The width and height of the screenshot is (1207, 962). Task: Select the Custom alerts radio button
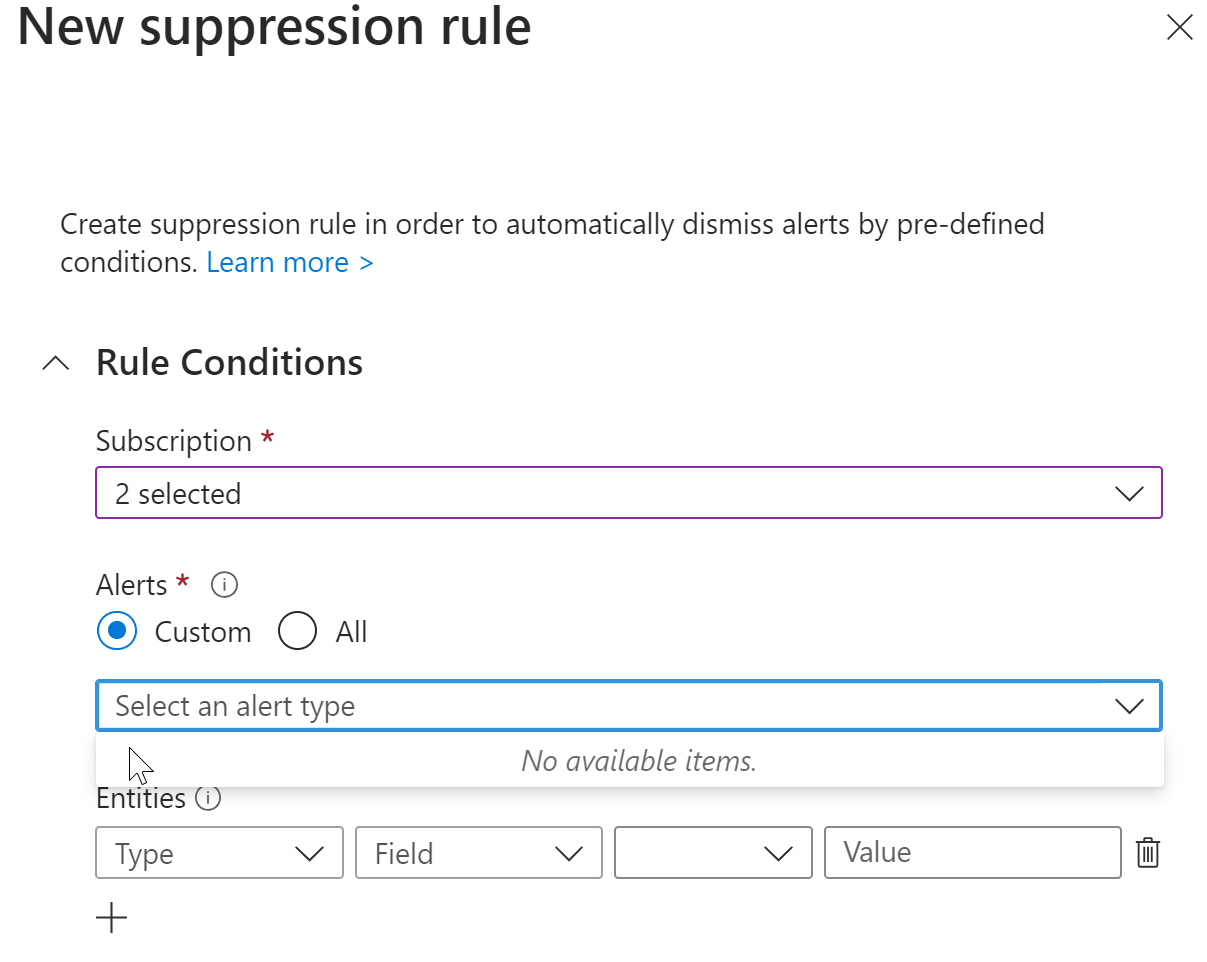tap(117, 631)
